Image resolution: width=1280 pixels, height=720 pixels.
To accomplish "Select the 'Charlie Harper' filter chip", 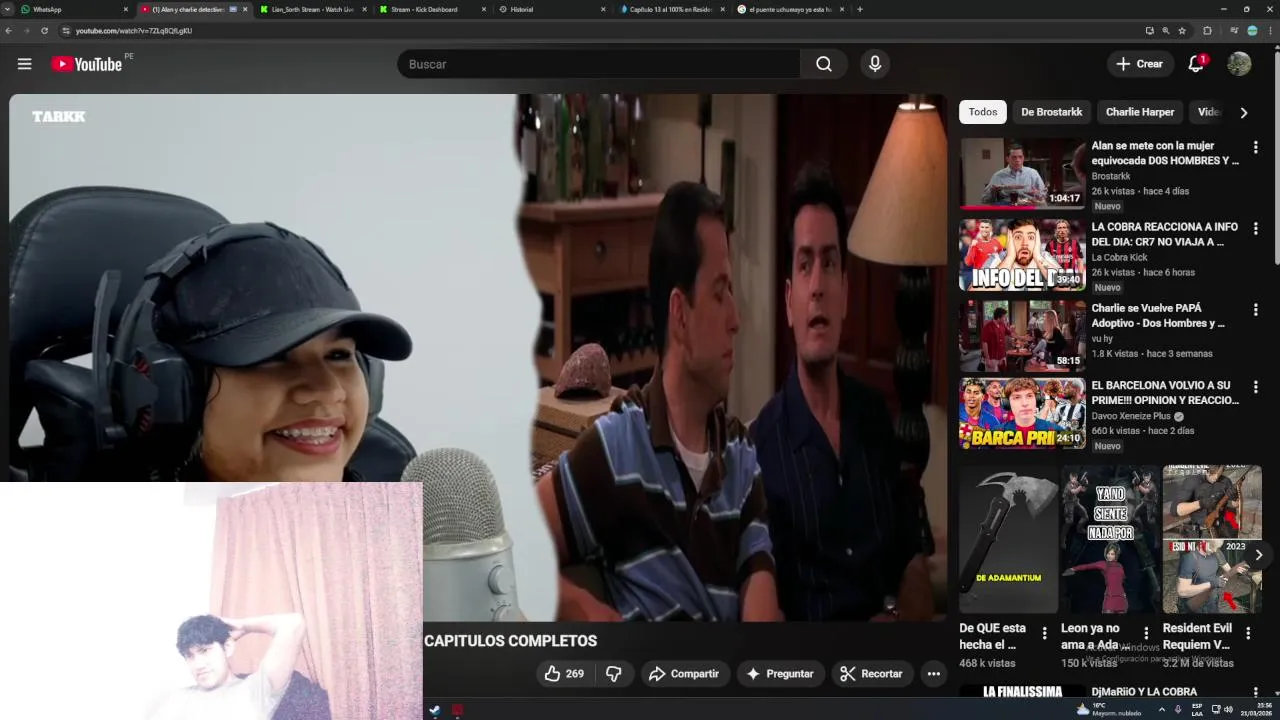I will click(x=1140, y=112).
